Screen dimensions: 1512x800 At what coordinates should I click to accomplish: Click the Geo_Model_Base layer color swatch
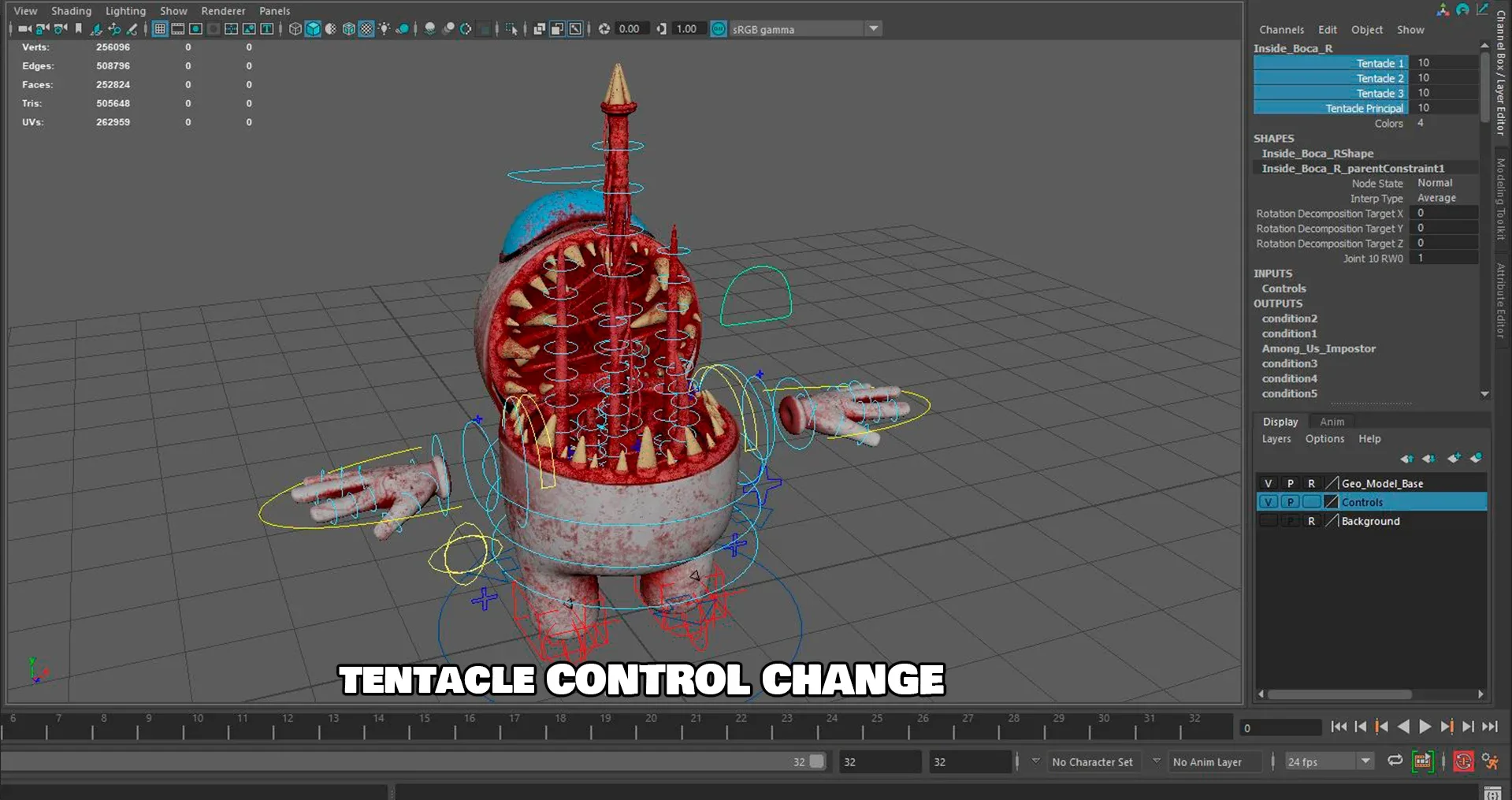(1332, 483)
